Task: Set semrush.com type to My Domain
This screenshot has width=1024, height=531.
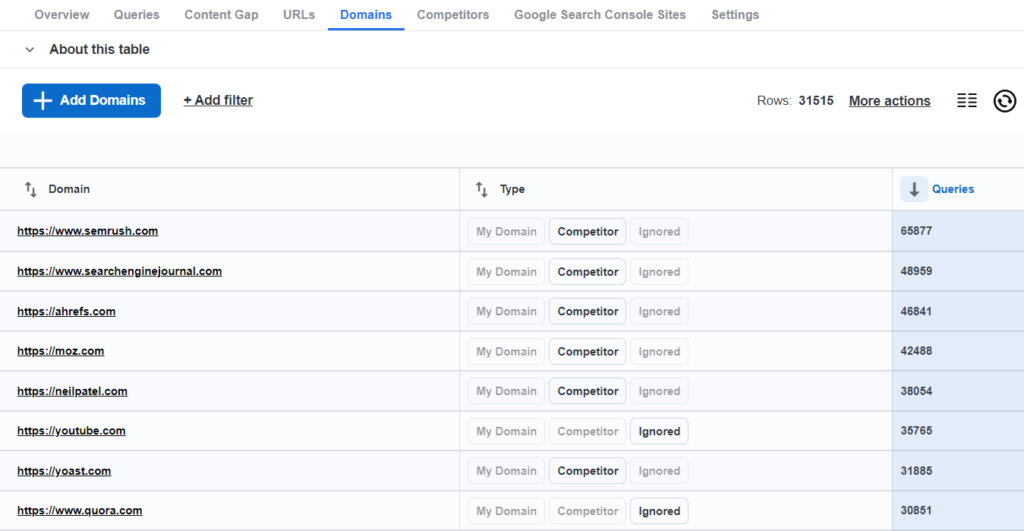Action: pyautogui.click(x=506, y=231)
